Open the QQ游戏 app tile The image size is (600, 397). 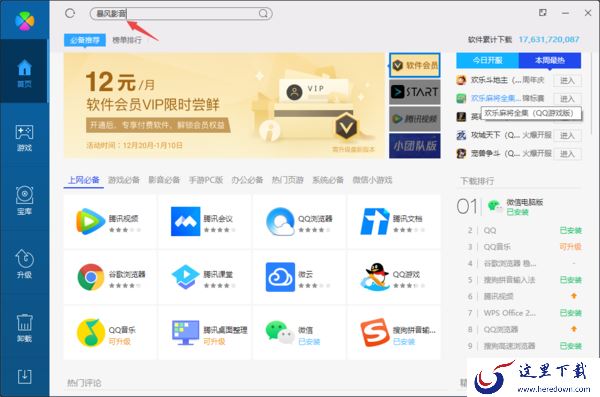click(x=394, y=277)
